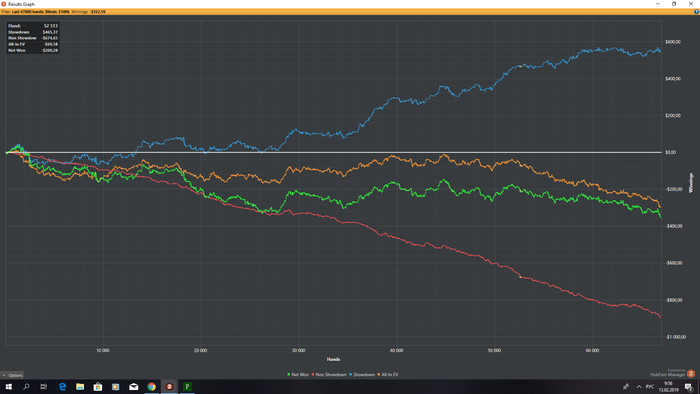
Task: Open the Windows Start menu
Action: click(8, 387)
